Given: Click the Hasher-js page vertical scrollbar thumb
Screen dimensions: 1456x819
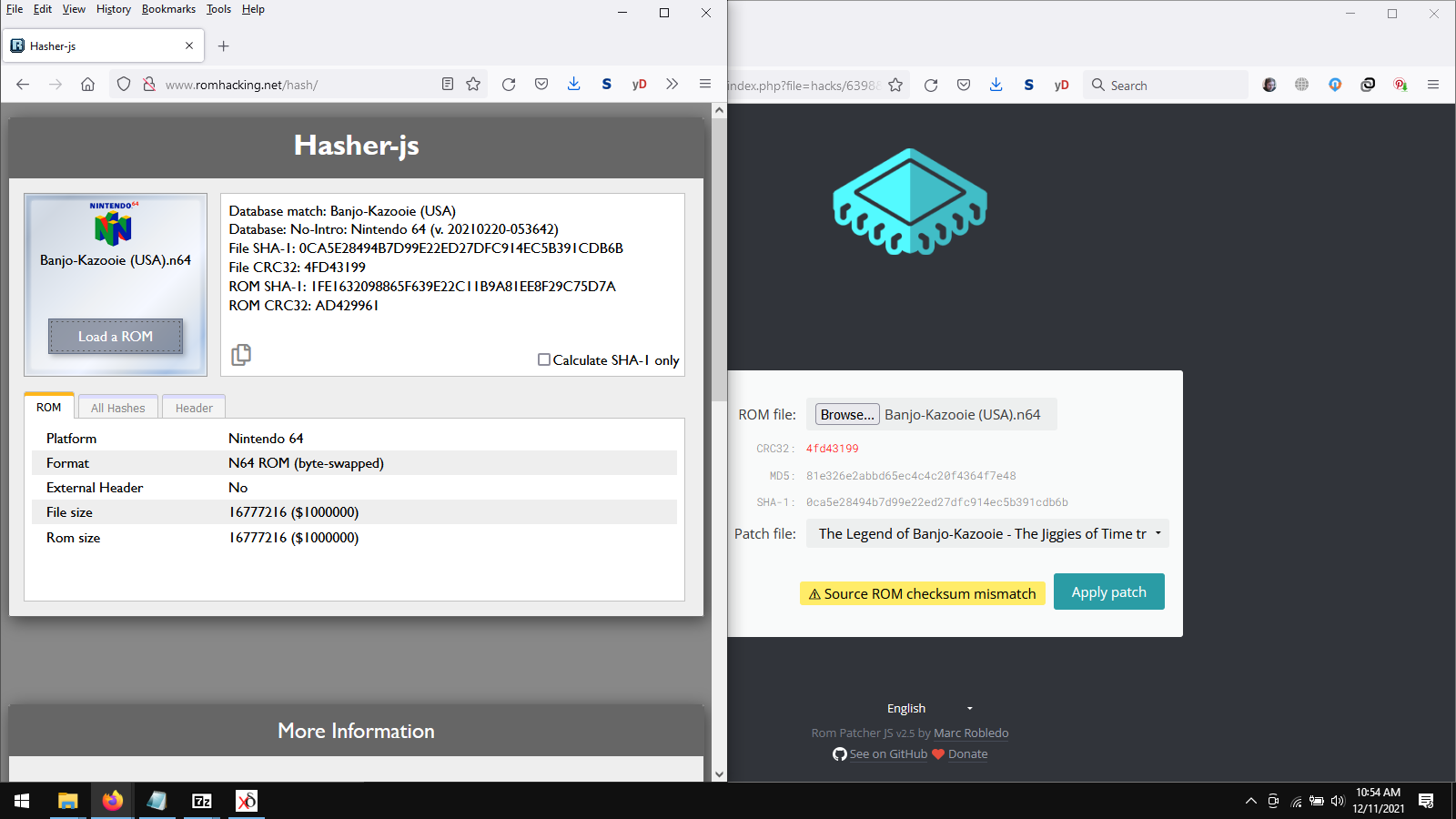Looking at the screenshot, I should pos(719,259).
